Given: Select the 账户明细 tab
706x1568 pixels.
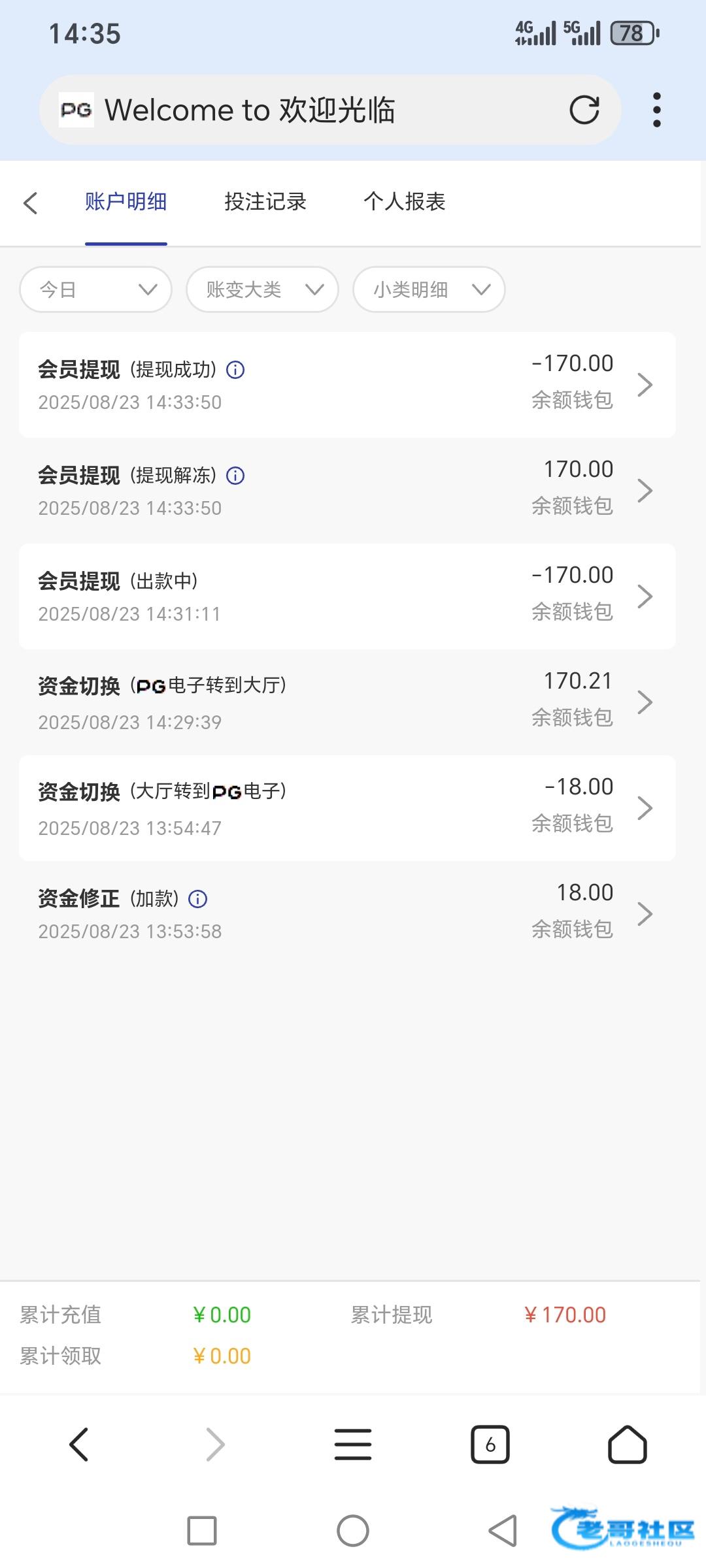Looking at the screenshot, I should pos(126,202).
